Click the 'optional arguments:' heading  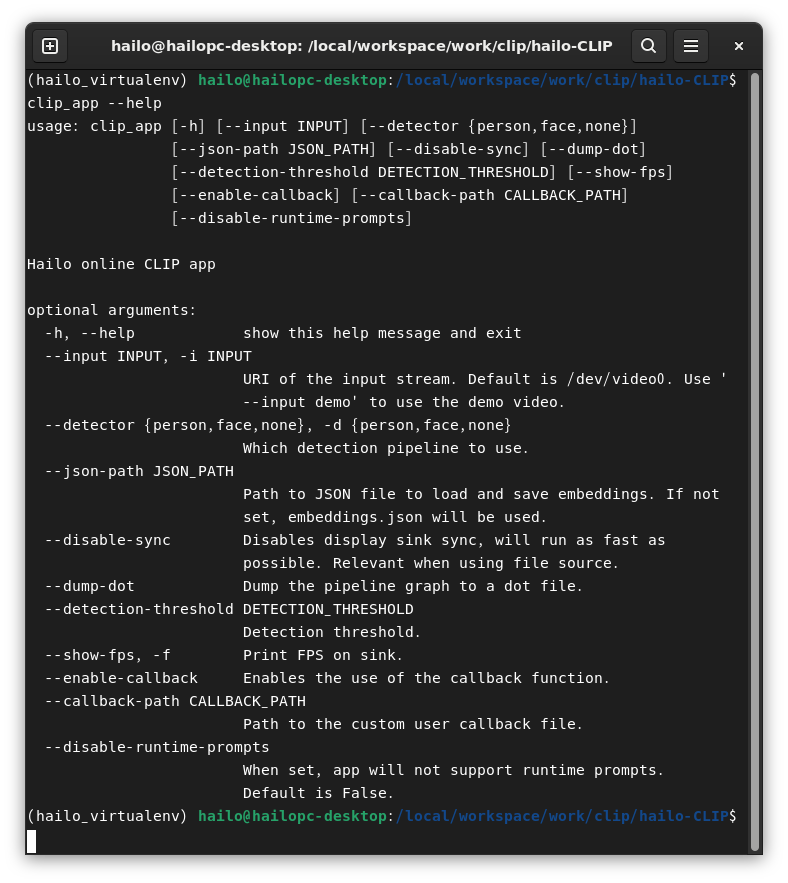pos(112,310)
